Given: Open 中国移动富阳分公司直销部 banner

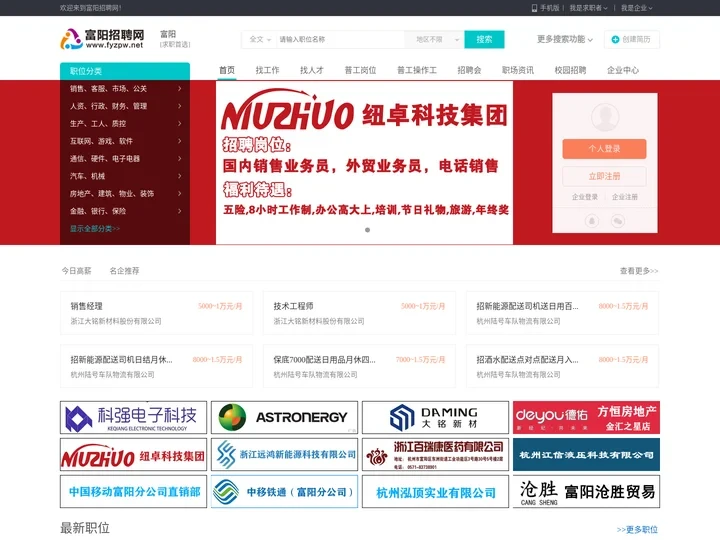Looking at the screenshot, I should coord(133,492).
